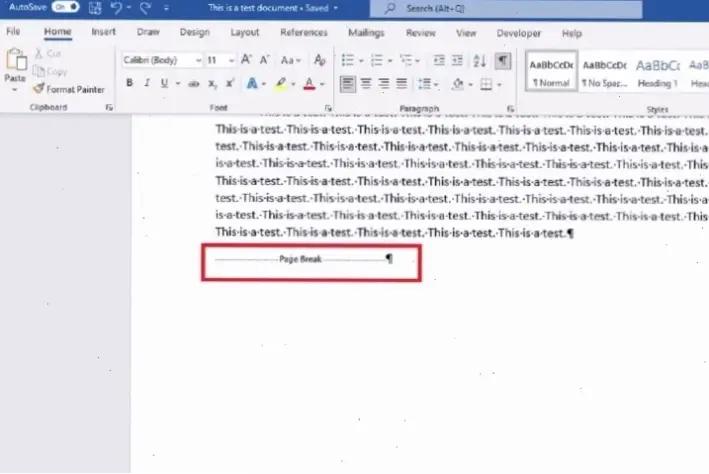Open Customize Quick Access Toolbar dropdown
The height and width of the screenshot is (474, 709).
click(x=166, y=8)
